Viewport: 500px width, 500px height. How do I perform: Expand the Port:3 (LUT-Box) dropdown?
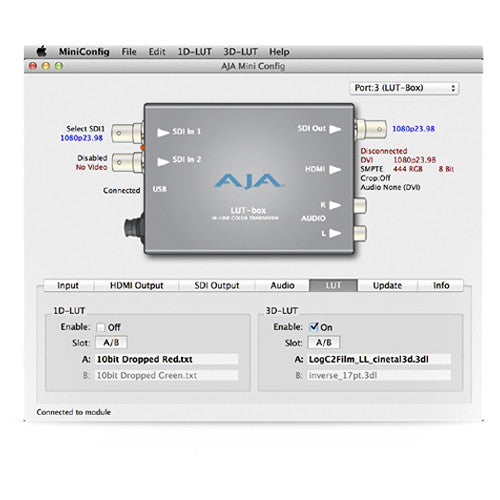(404, 88)
